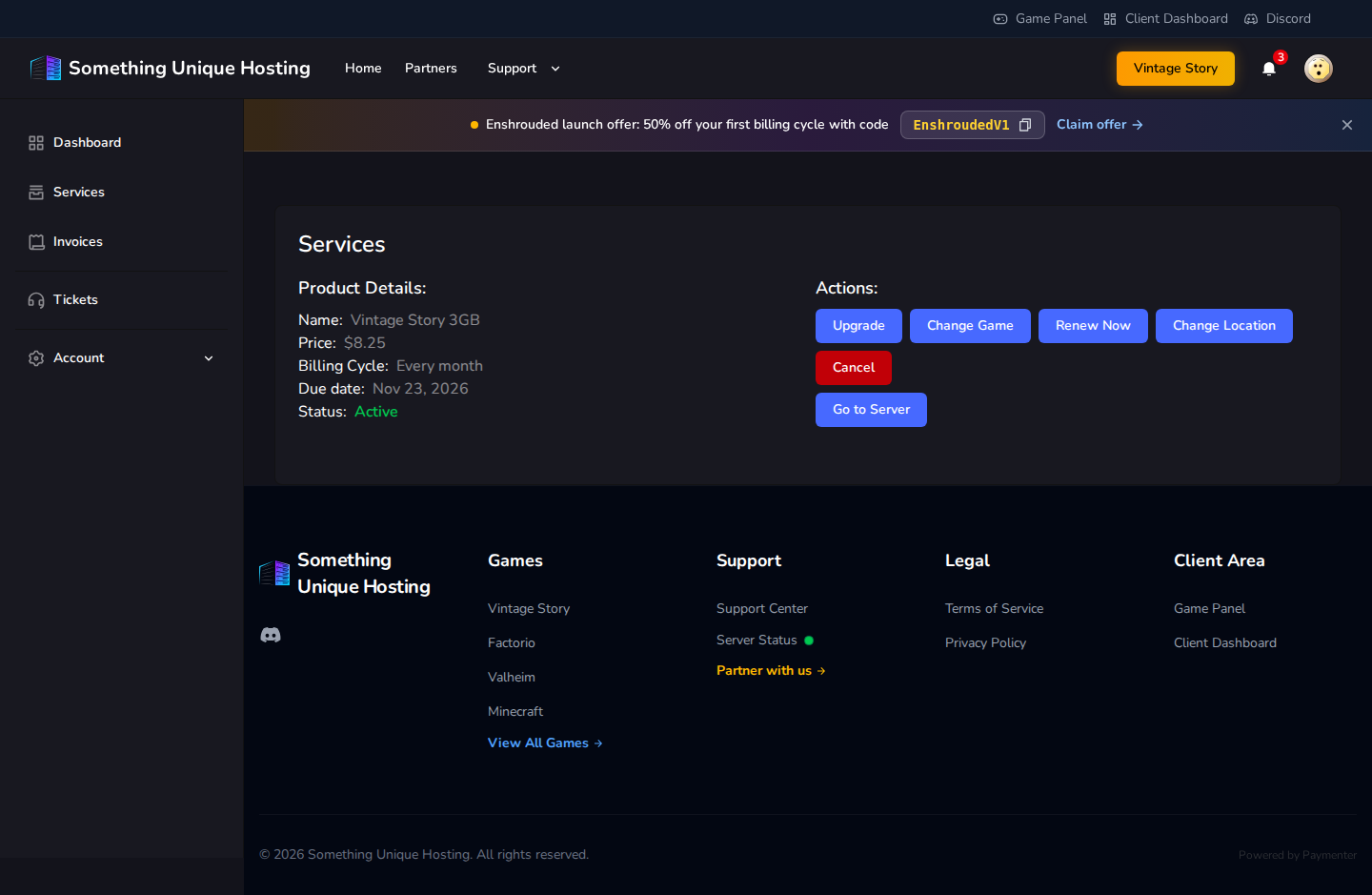Open Game Panel in top bar

pos(1040,18)
